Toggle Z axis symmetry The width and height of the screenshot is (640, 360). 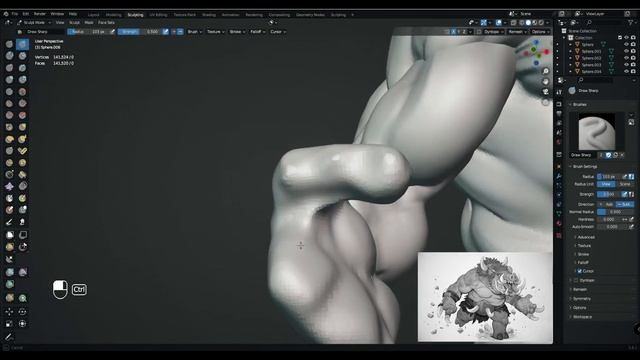464,32
